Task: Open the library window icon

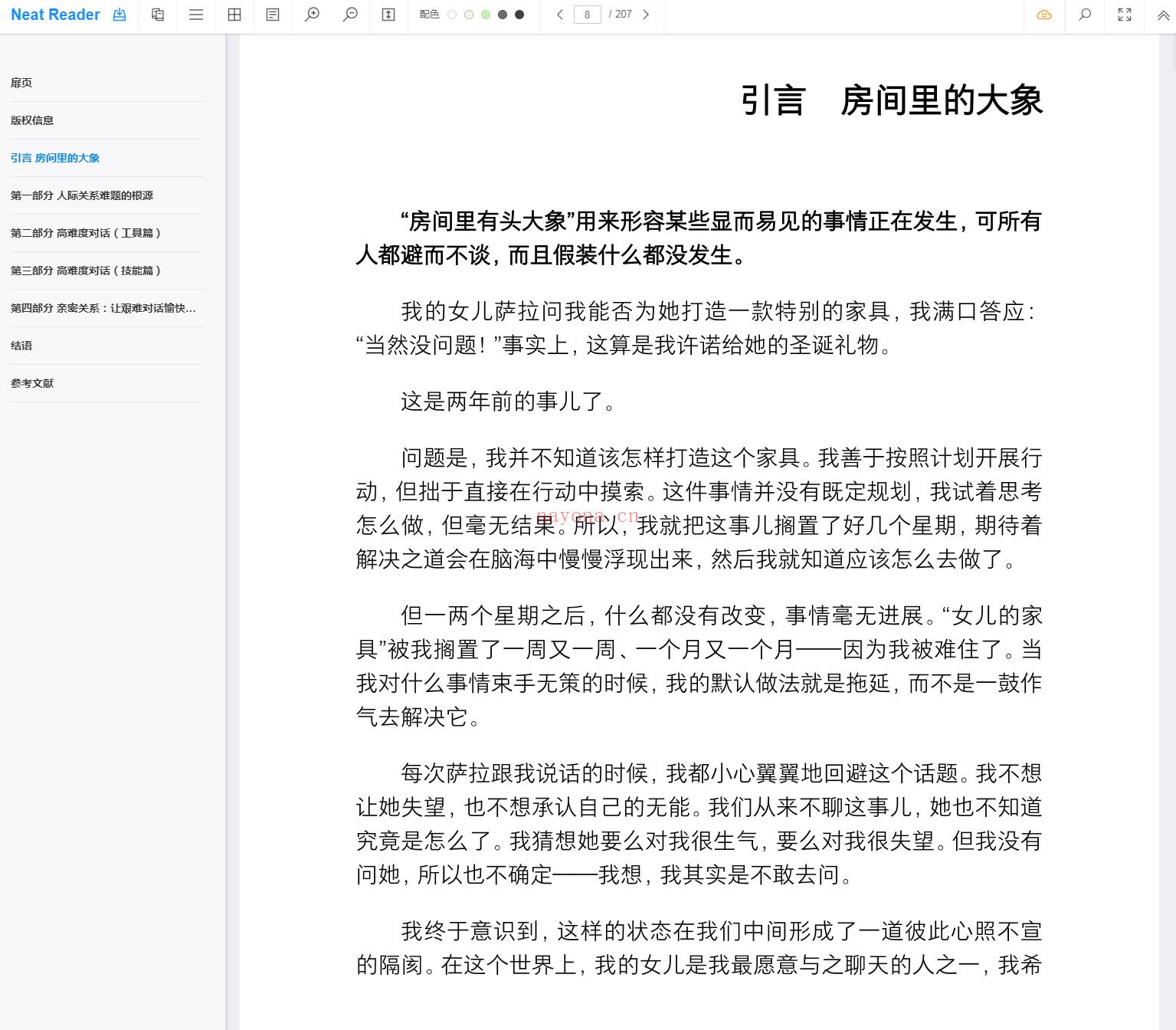Action: [158, 15]
